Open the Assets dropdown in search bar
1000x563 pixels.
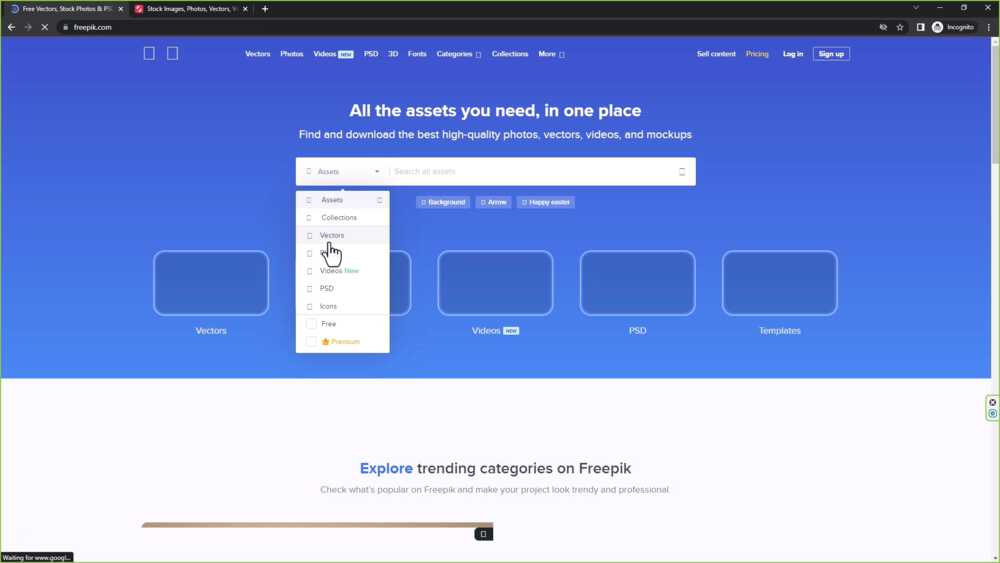(x=342, y=172)
